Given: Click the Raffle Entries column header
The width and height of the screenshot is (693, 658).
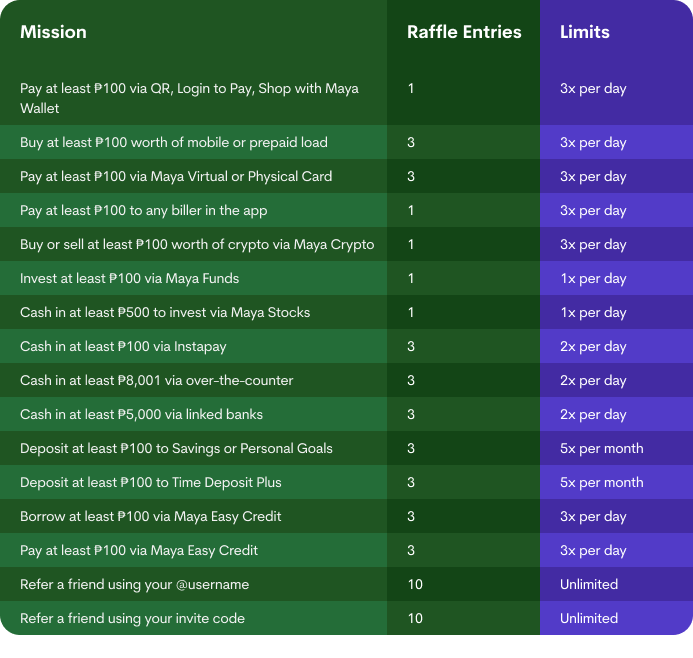Looking at the screenshot, I should (464, 32).
